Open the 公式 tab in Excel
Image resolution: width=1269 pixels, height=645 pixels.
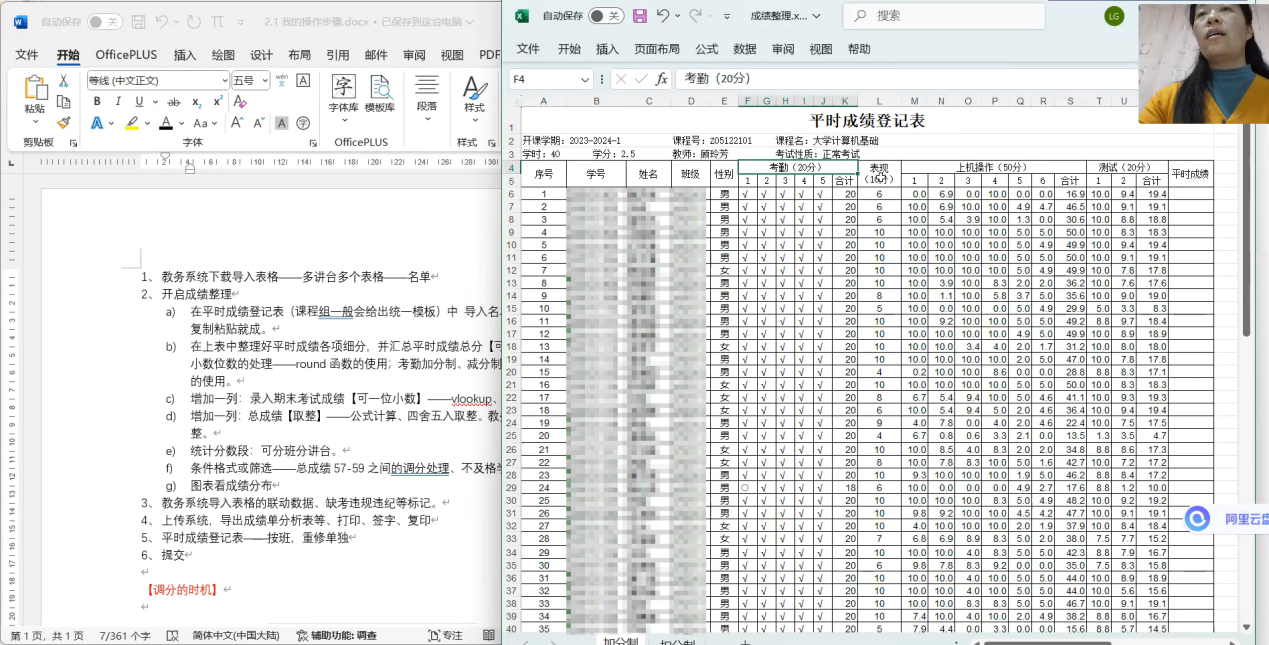pos(707,49)
